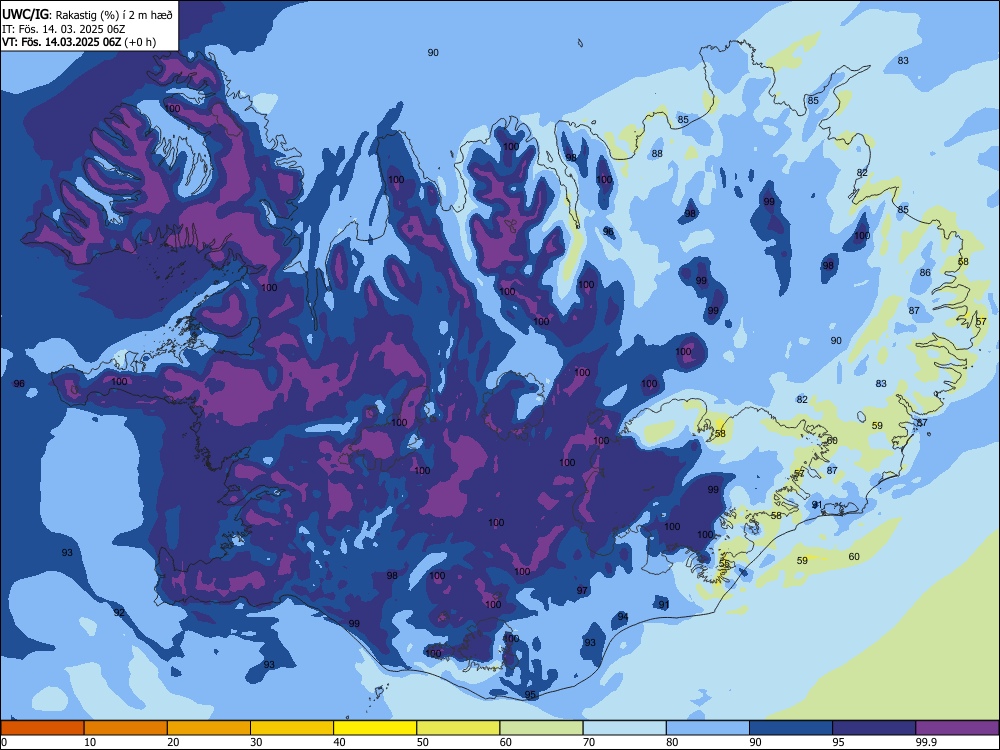The image size is (1000, 750).
Task: Click the legend scale label "80"
Action: (672, 742)
